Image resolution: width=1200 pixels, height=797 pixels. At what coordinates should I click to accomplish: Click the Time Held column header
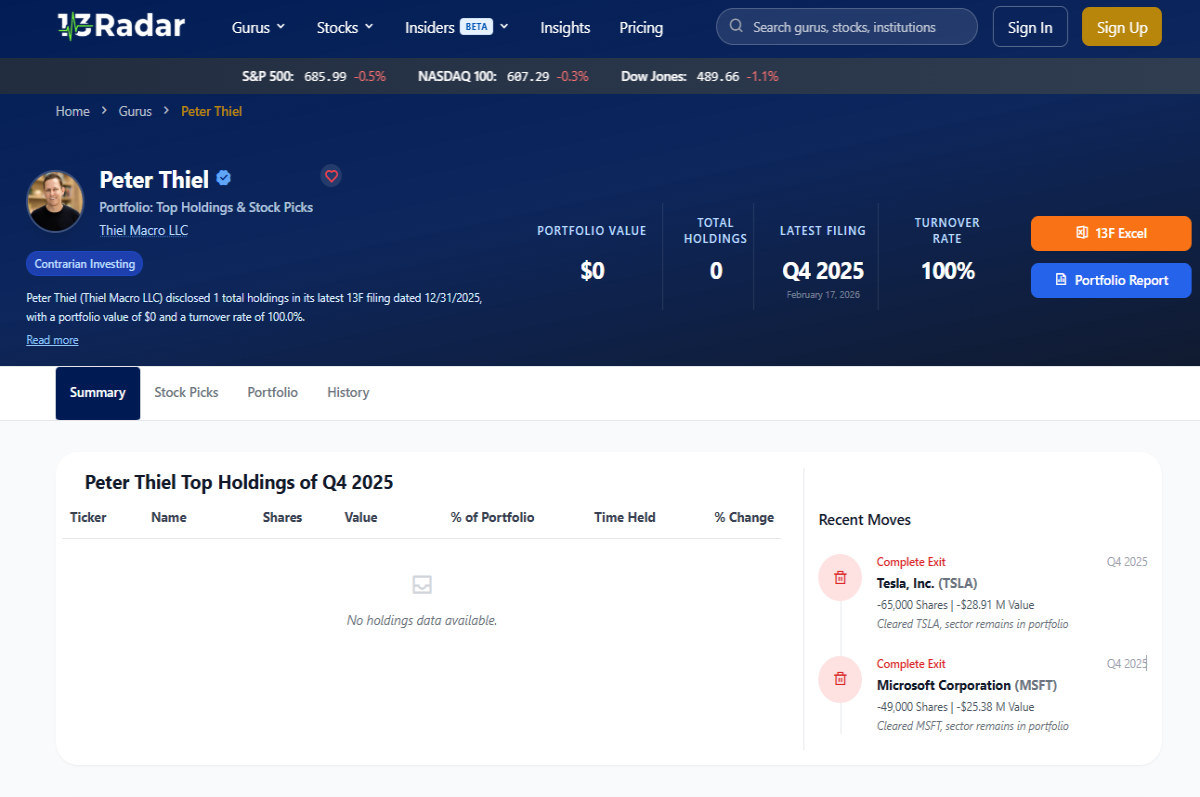point(625,517)
